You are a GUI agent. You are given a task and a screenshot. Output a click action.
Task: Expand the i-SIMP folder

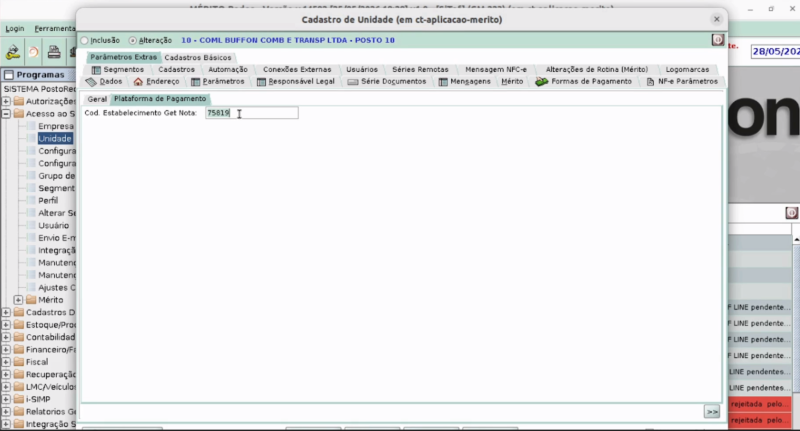point(6,399)
